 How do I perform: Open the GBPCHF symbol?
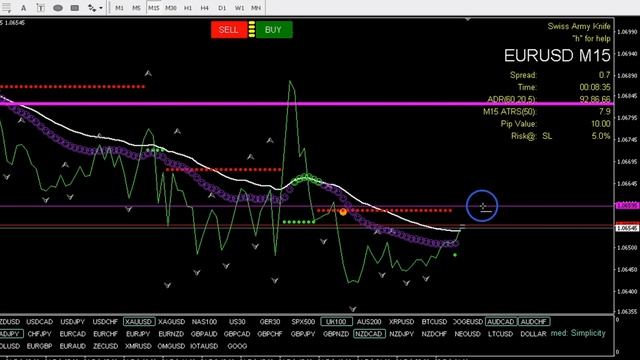point(270,334)
